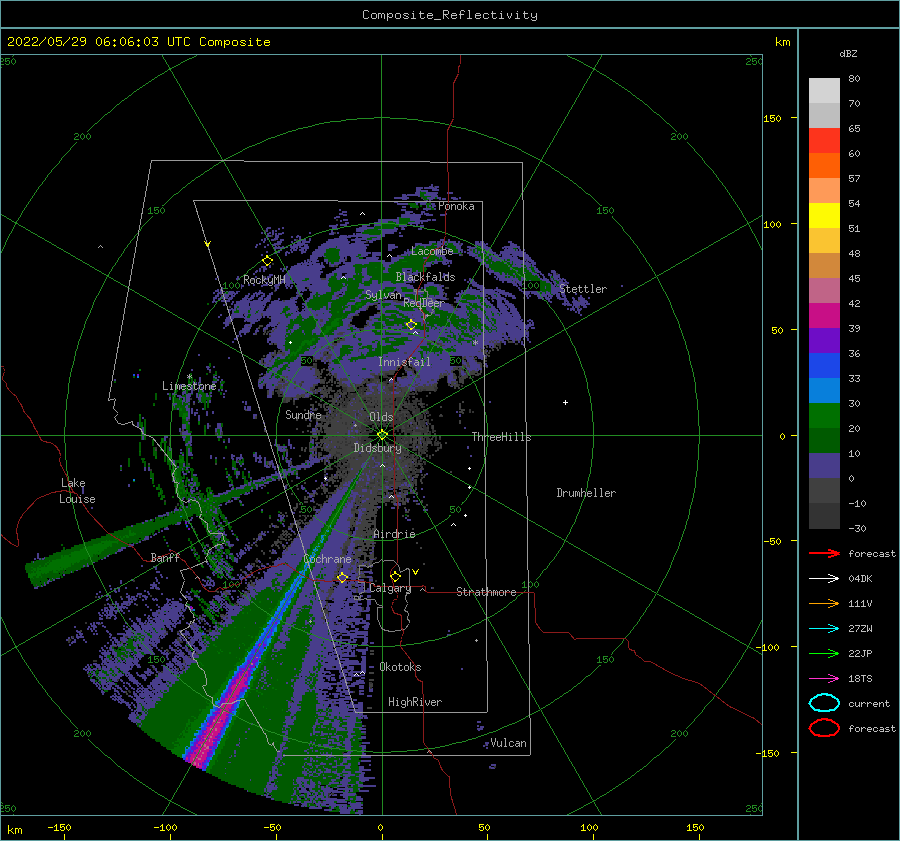Screen dimensions: 900x841
Task: Click the yellow diamond marker near RockyMH
Action: tap(267, 261)
